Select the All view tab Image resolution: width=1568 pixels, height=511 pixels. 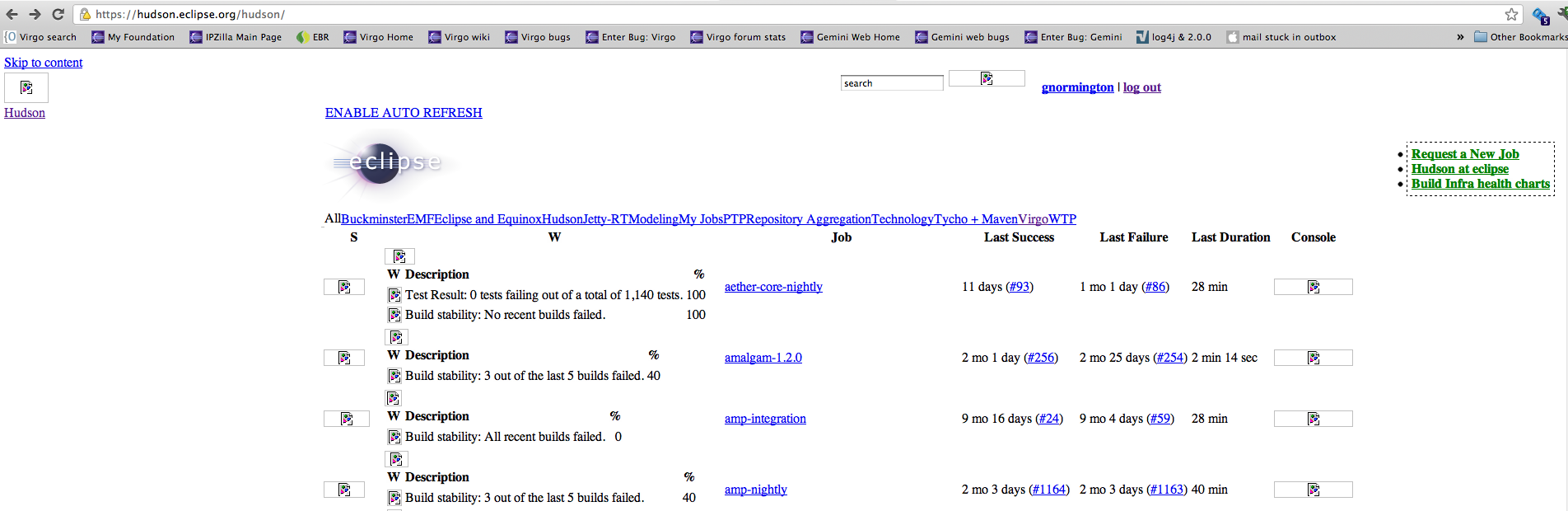pos(333,218)
